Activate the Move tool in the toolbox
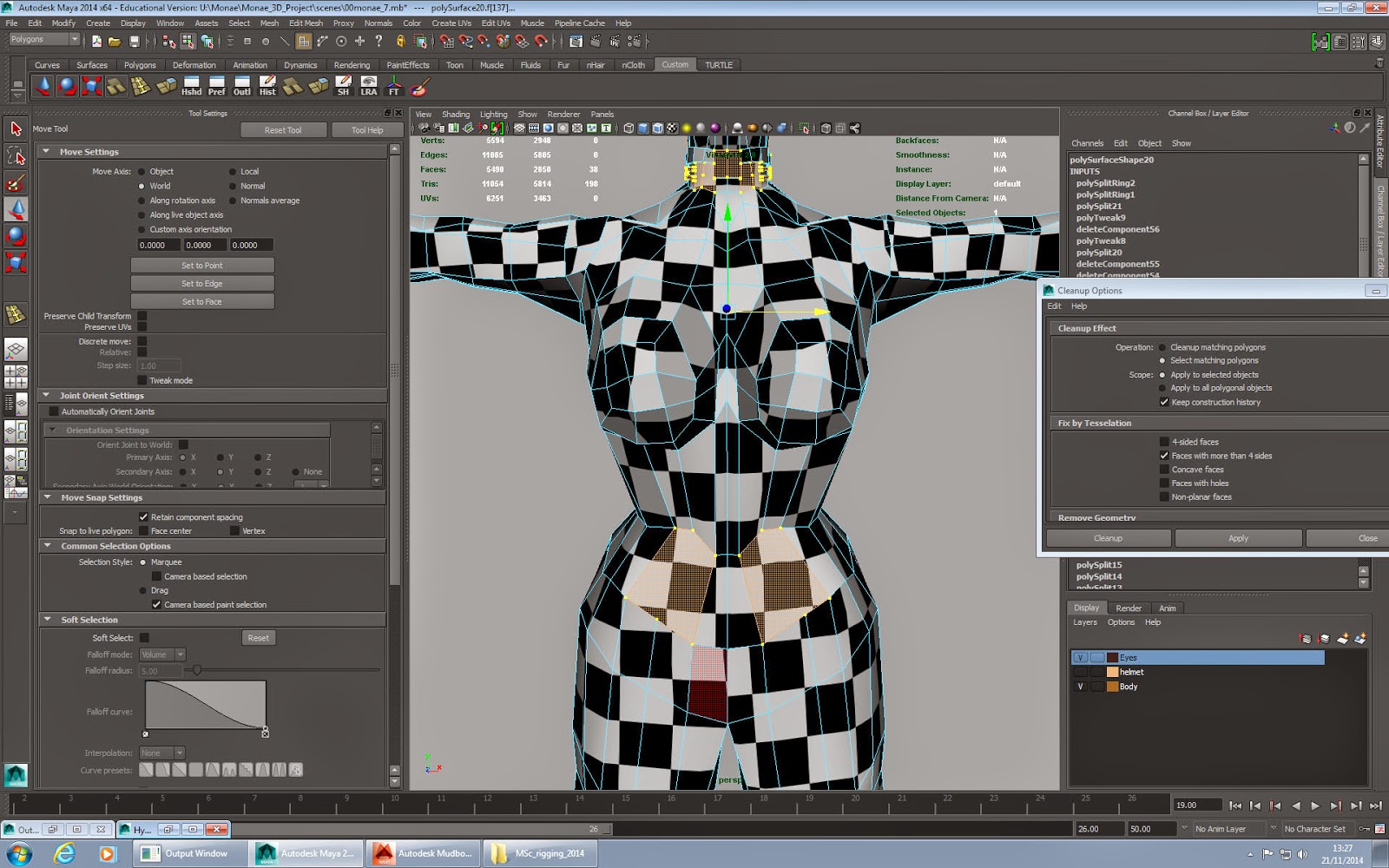 [16, 209]
